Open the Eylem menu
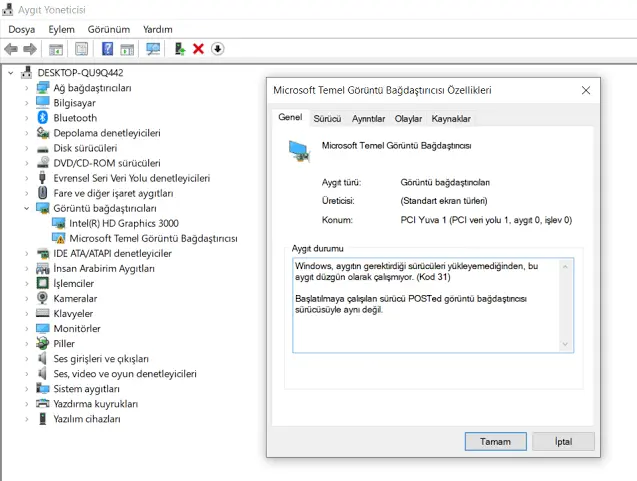 [x=61, y=30]
